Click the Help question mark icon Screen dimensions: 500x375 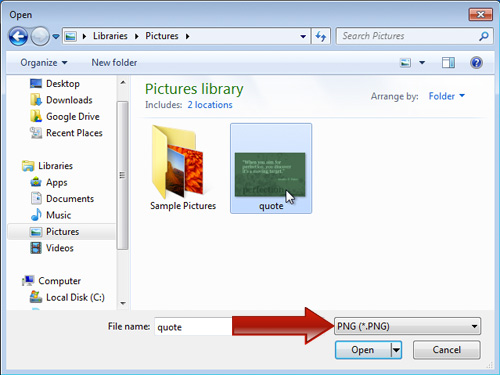476,63
